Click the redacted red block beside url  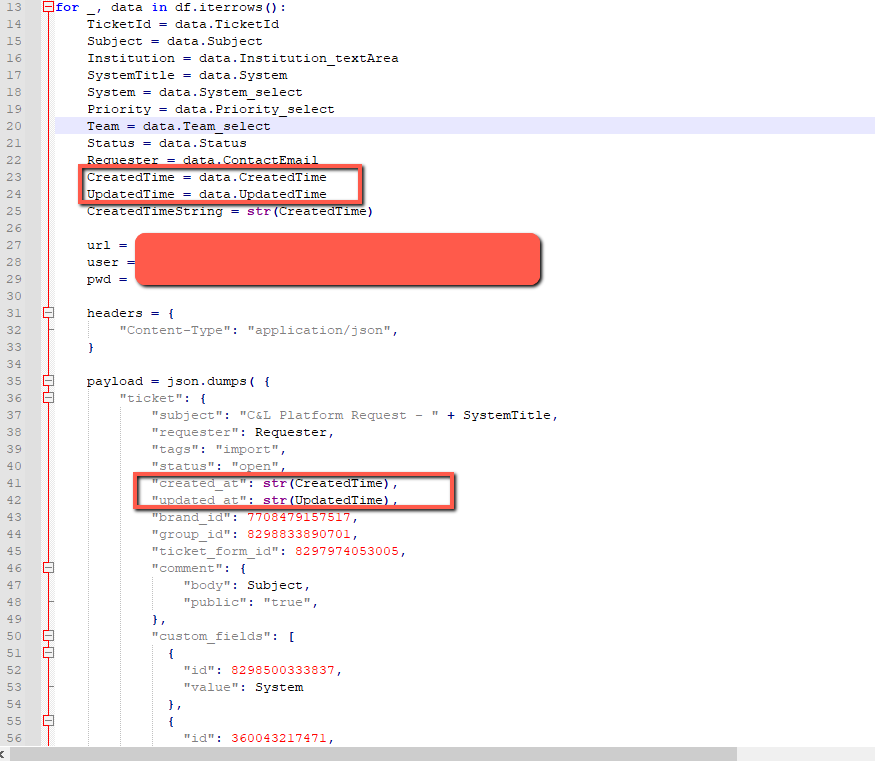[337, 260]
